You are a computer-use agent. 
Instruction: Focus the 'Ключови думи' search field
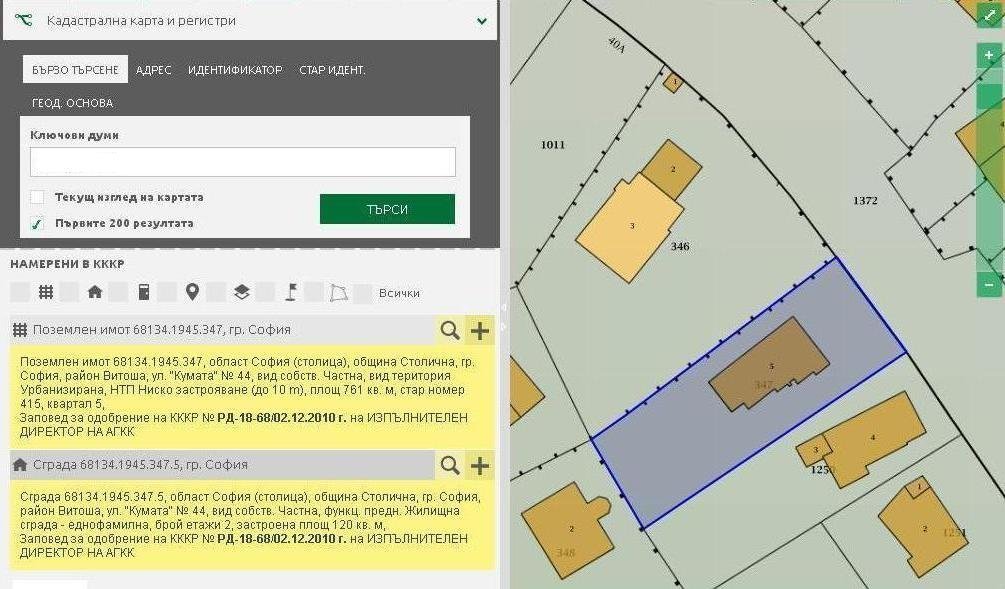click(x=243, y=162)
